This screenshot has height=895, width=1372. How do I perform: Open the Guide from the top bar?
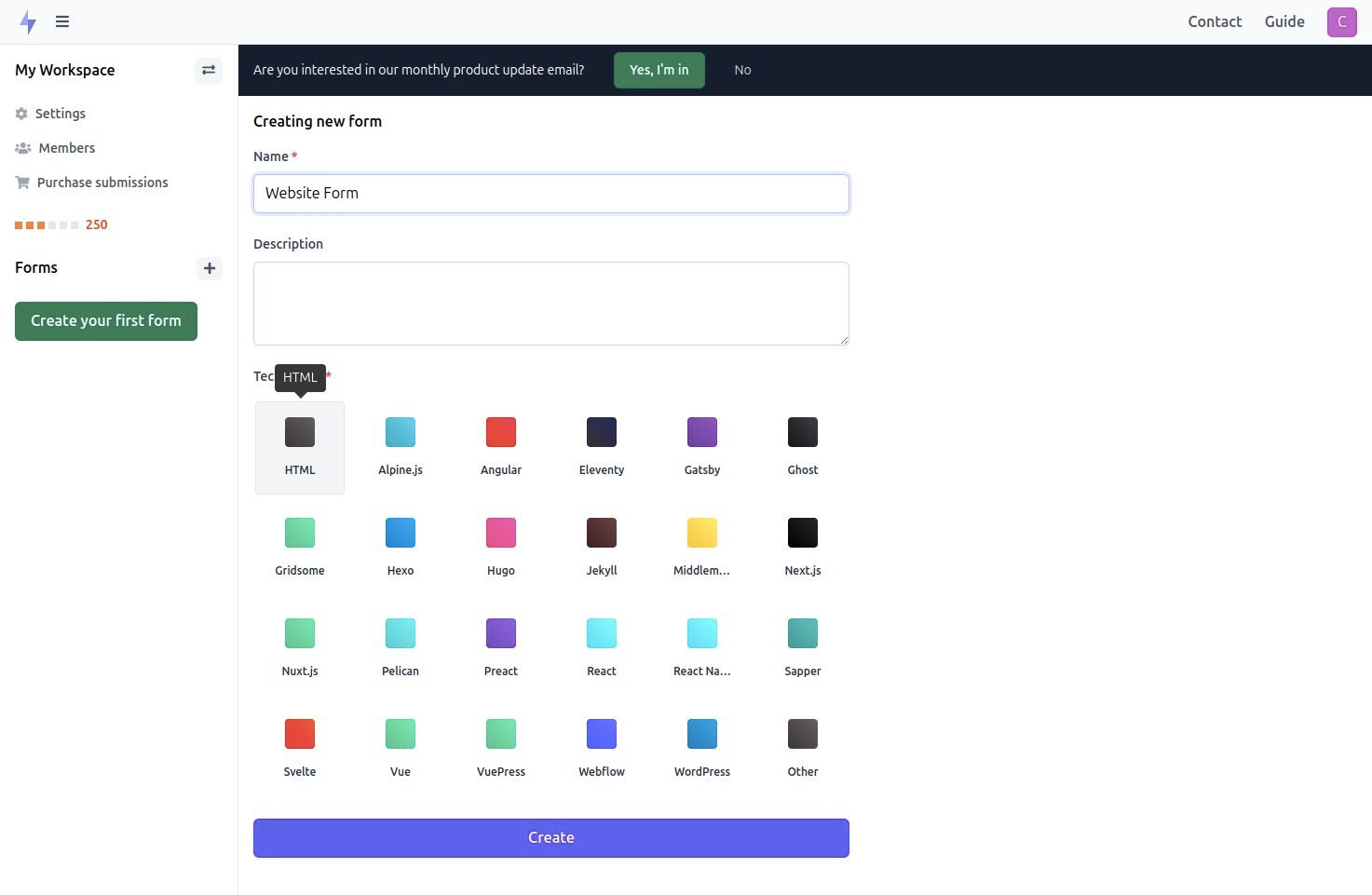pyautogui.click(x=1284, y=21)
